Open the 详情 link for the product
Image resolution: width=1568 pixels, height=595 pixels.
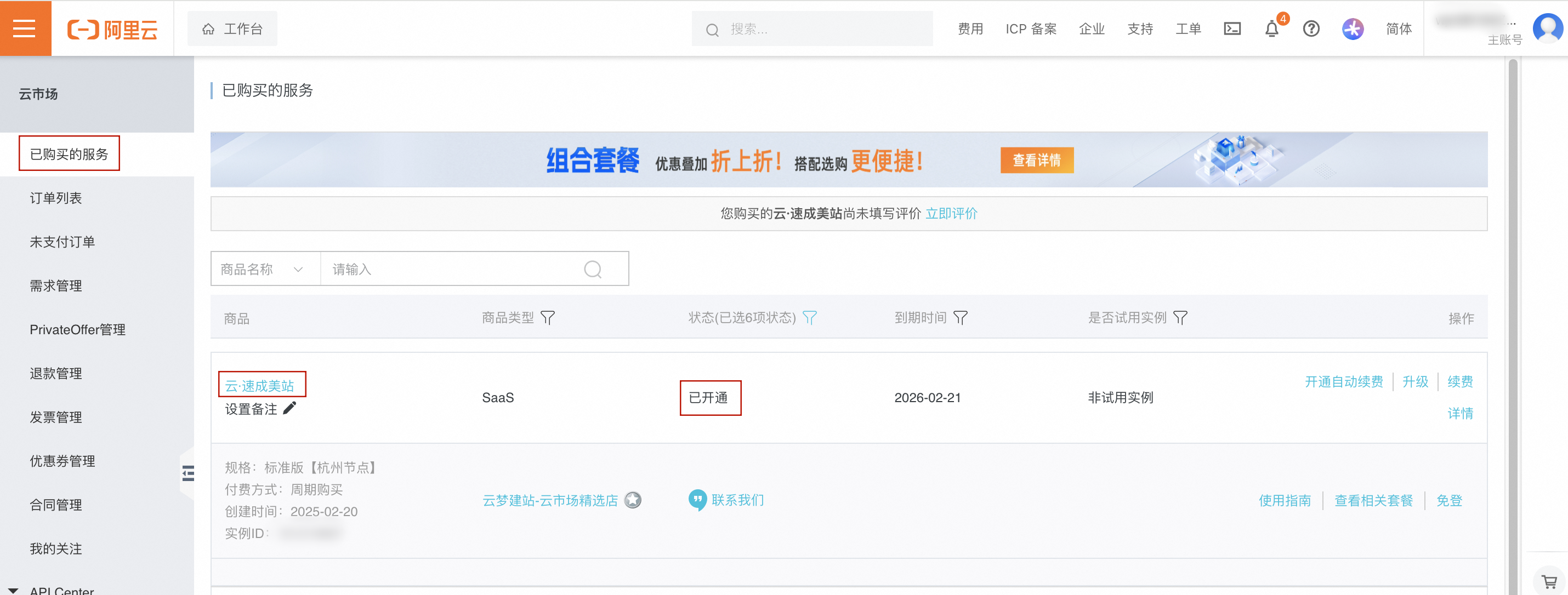[1459, 413]
